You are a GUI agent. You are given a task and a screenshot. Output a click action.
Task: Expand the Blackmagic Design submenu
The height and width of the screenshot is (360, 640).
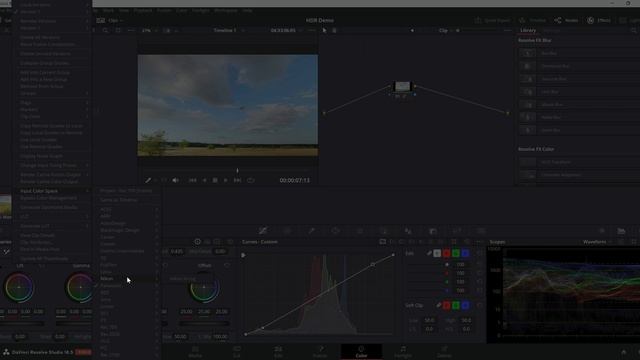click(129, 230)
